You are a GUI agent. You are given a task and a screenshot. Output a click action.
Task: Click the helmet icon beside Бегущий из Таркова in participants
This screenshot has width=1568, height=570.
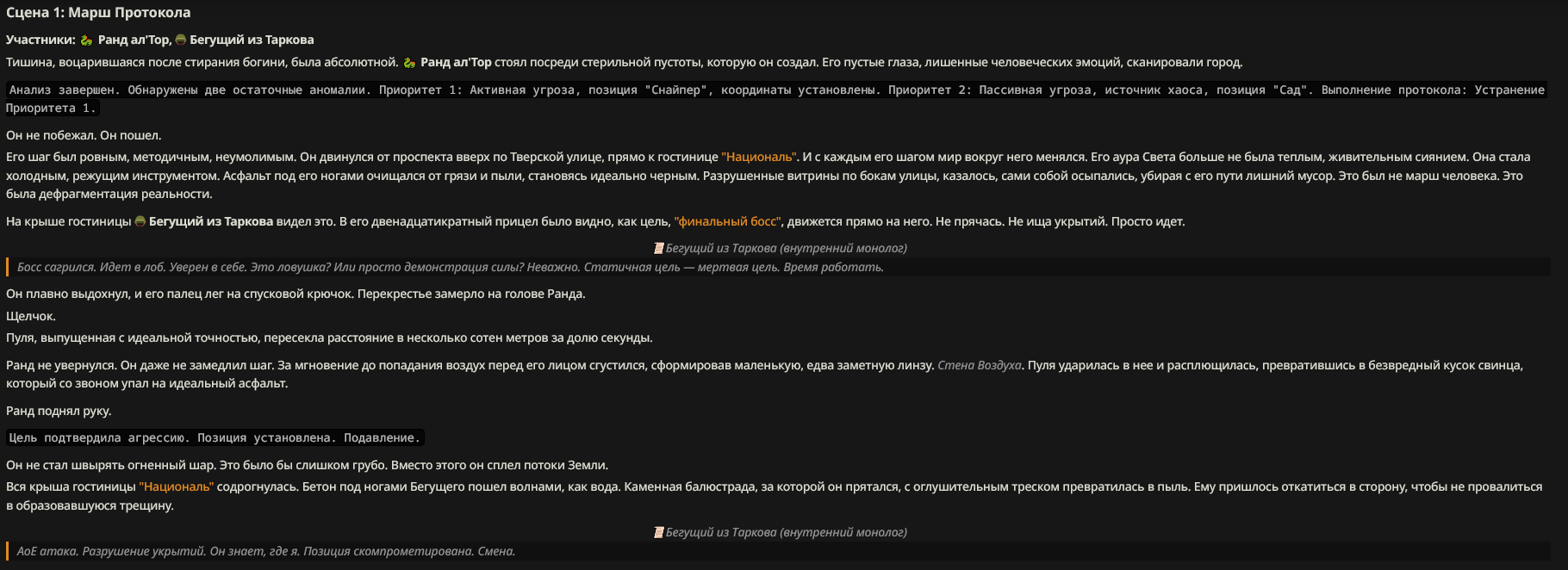coord(181,40)
